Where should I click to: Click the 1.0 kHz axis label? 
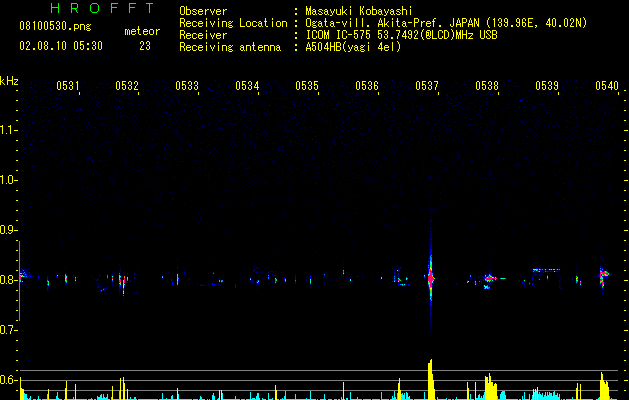click(9, 180)
